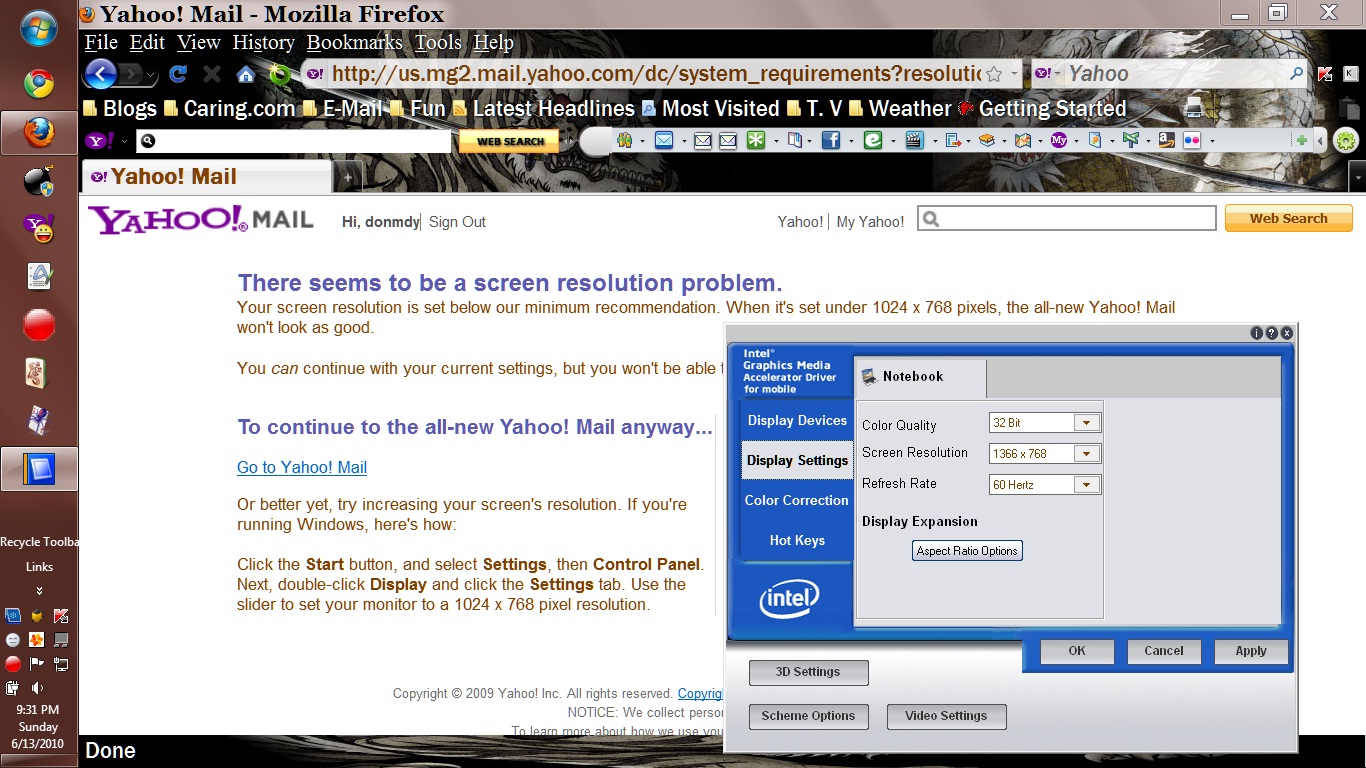Click the Intel dialog info 'i' icon

pos(1257,333)
